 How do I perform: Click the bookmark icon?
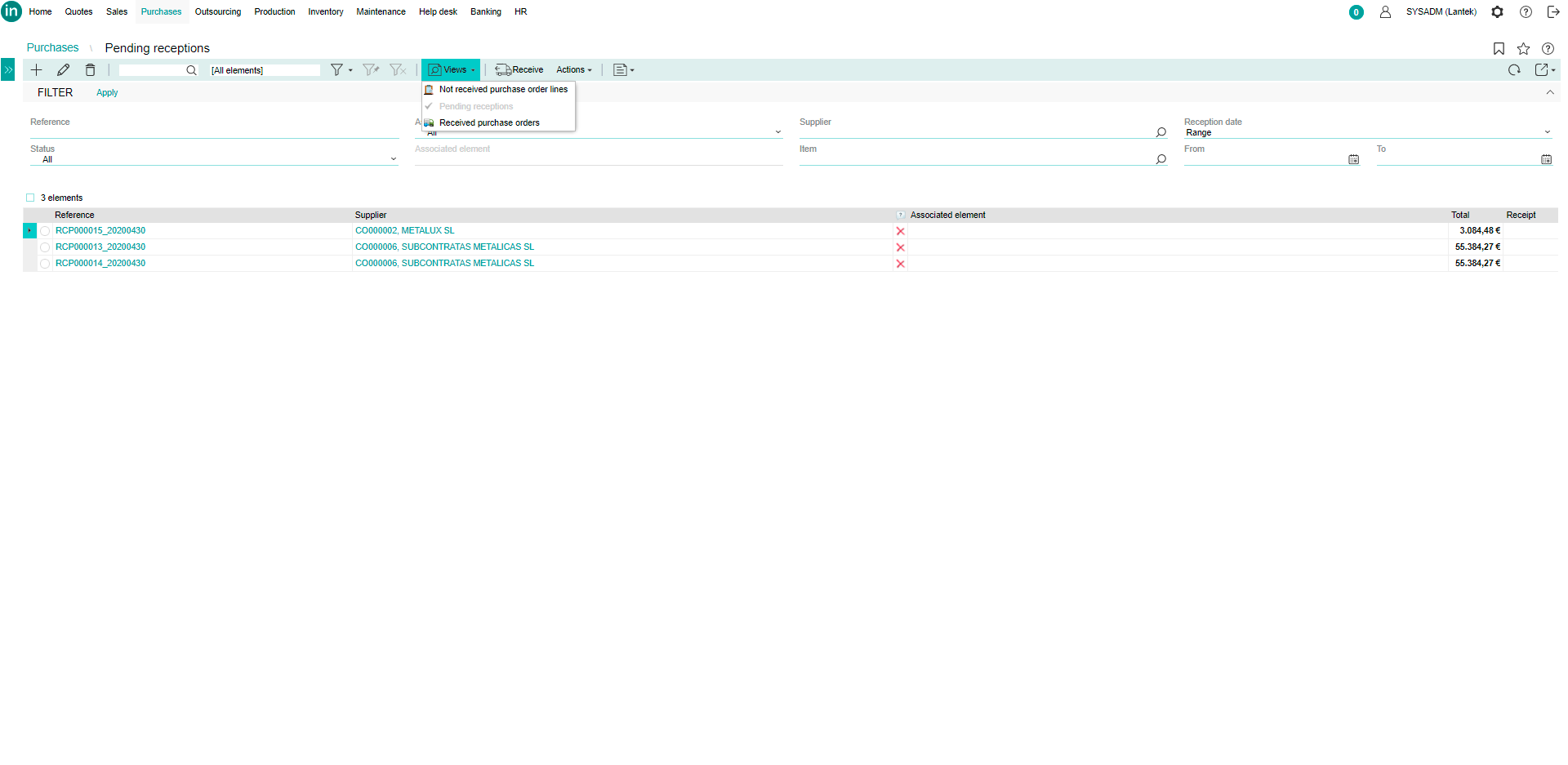pyautogui.click(x=1499, y=49)
